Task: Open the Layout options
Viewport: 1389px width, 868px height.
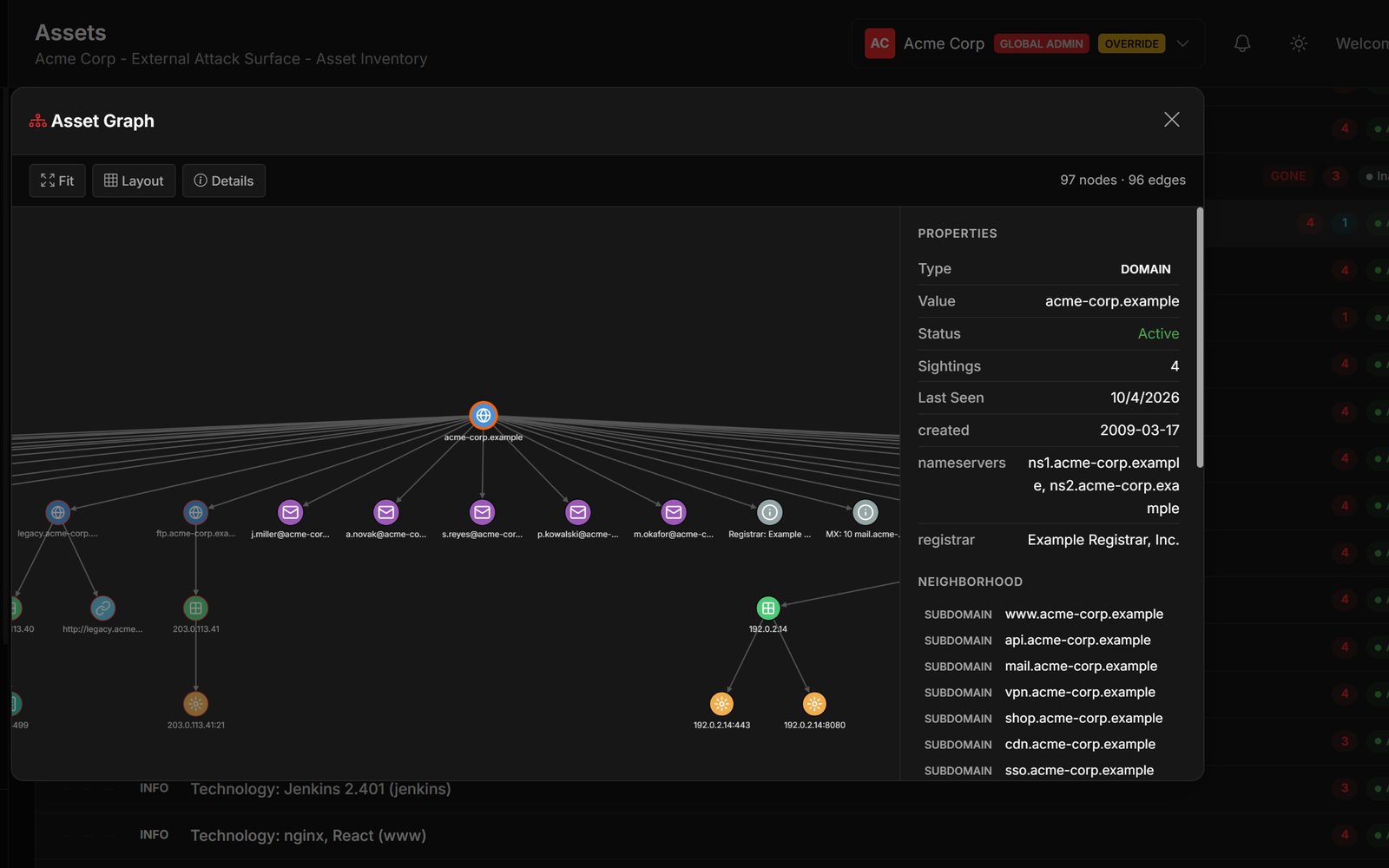Action: coord(134,181)
